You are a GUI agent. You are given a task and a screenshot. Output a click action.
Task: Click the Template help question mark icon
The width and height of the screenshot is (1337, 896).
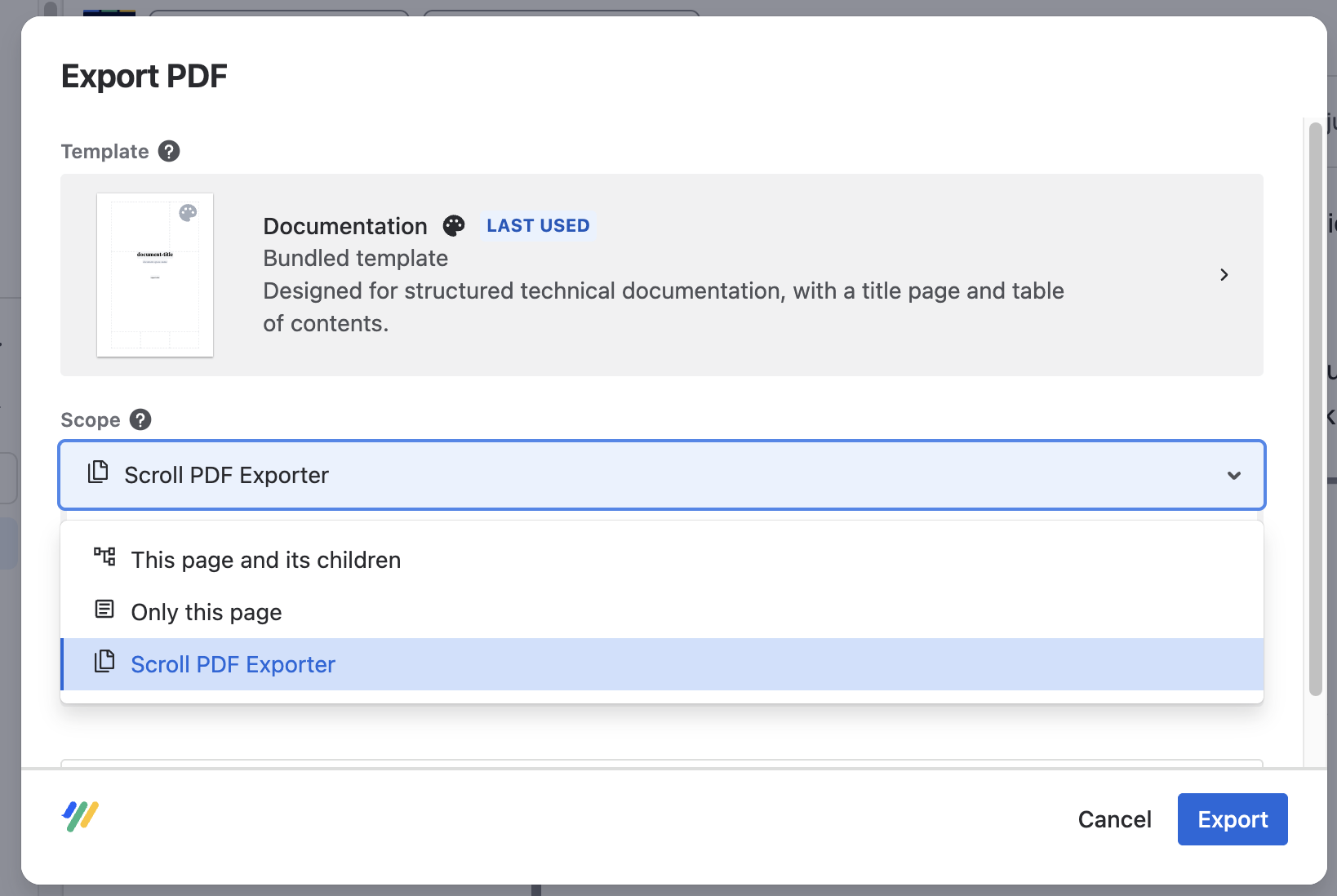pyautogui.click(x=169, y=151)
